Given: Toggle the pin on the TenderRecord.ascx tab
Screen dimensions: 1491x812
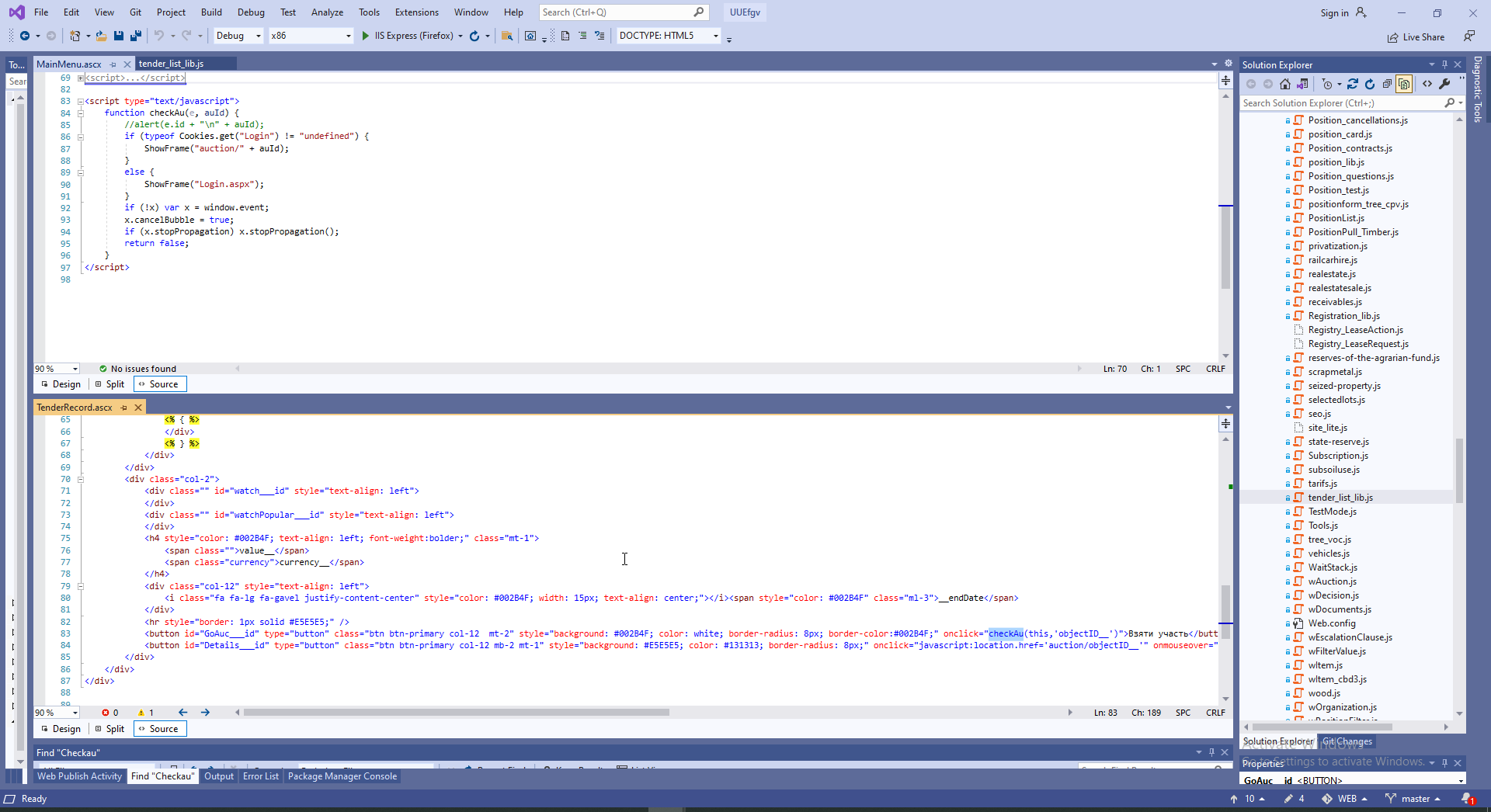Looking at the screenshot, I should (x=123, y=408).
